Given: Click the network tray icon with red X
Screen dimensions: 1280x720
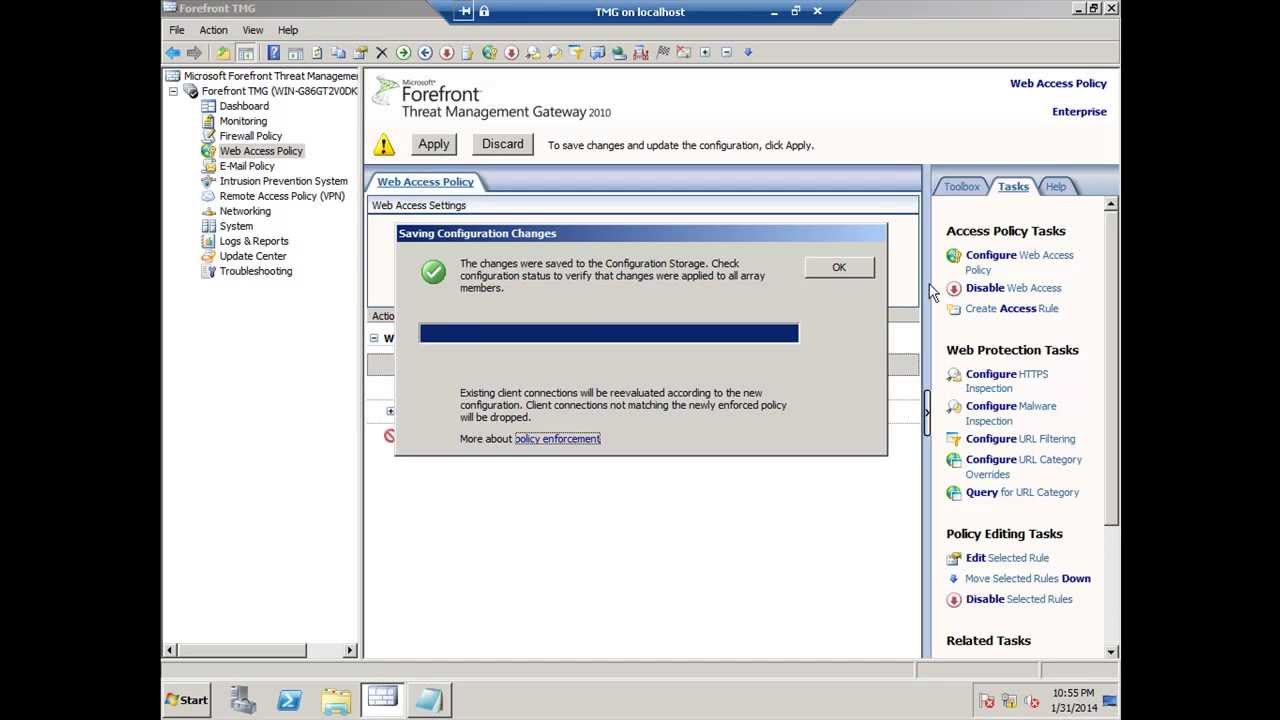Looking at the screenshot, I should [987, 701].
